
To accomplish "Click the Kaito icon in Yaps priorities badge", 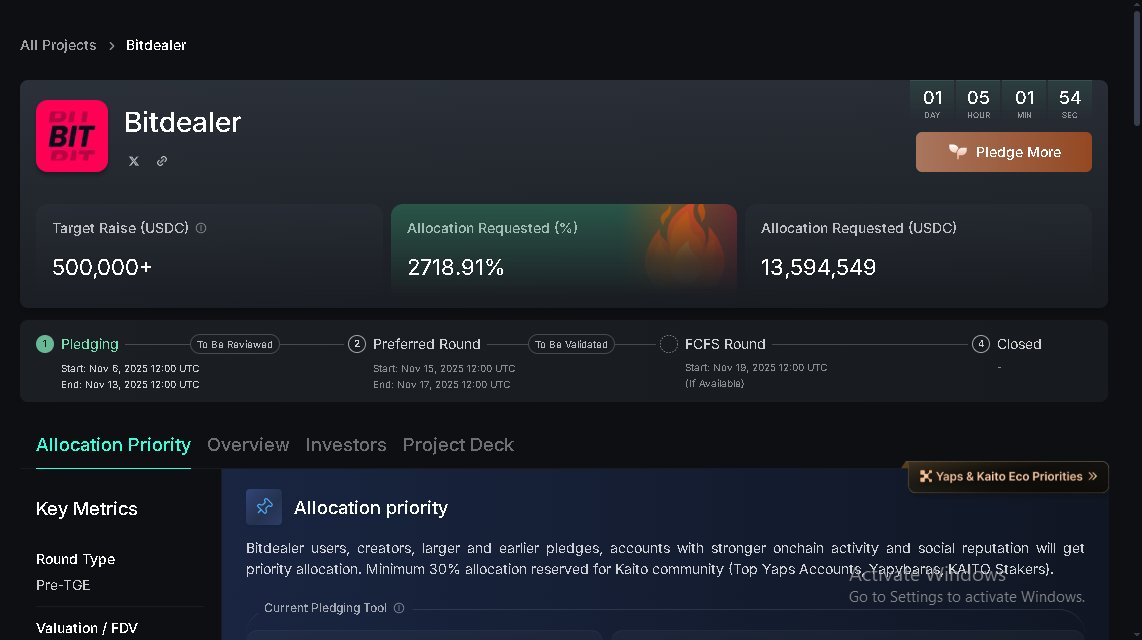I will click(926, 476).
